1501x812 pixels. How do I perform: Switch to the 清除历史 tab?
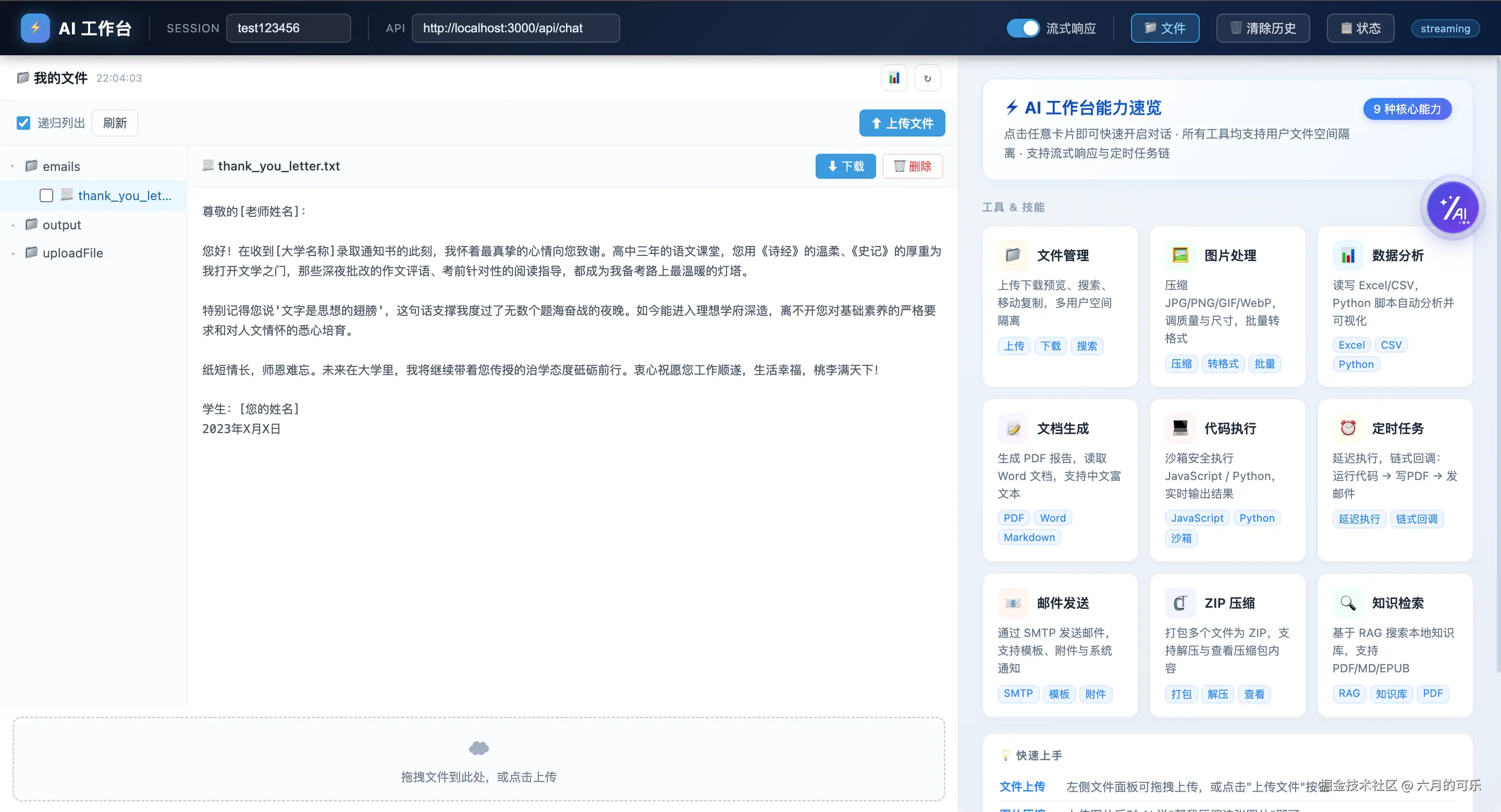[1263, 28]
